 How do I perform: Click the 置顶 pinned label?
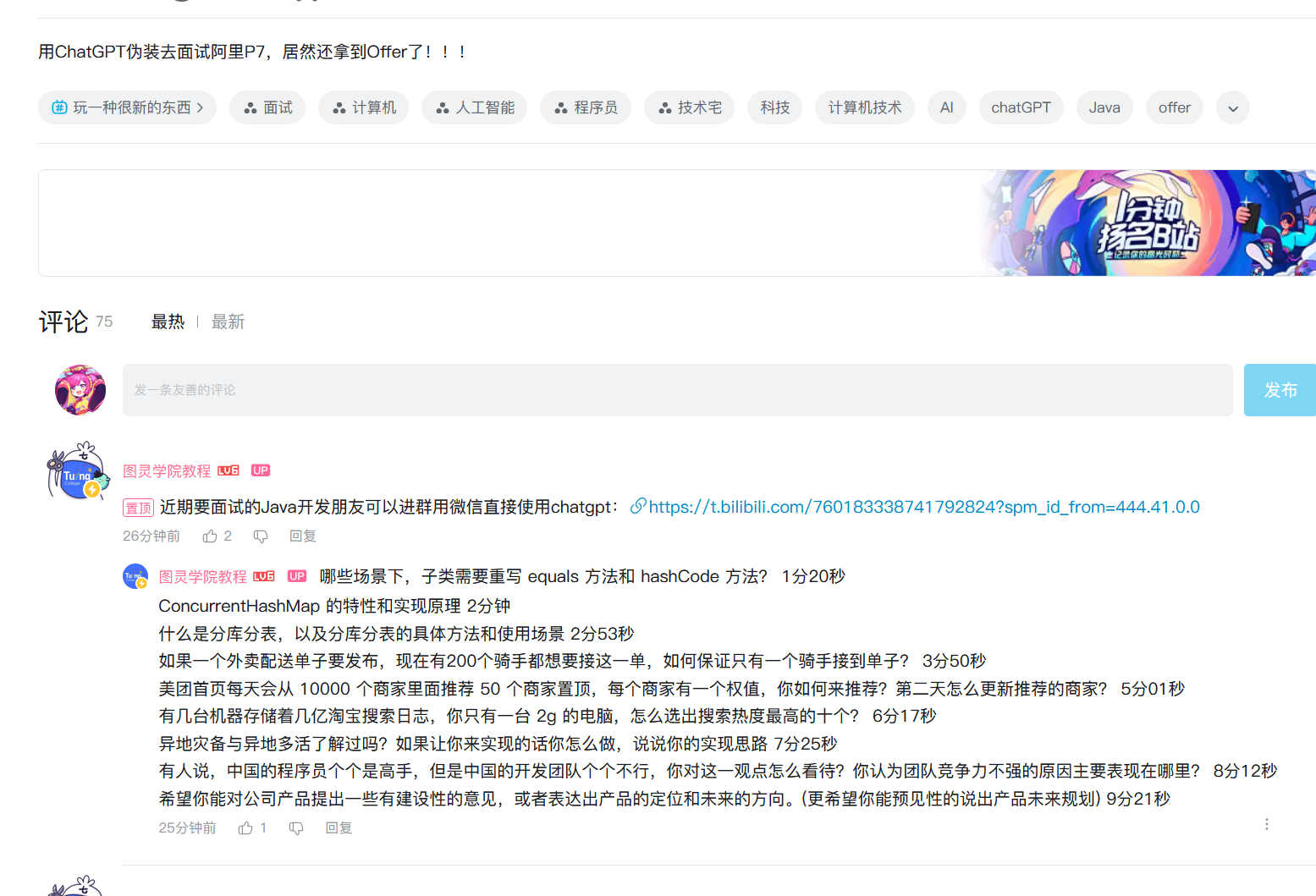[138, 508]
